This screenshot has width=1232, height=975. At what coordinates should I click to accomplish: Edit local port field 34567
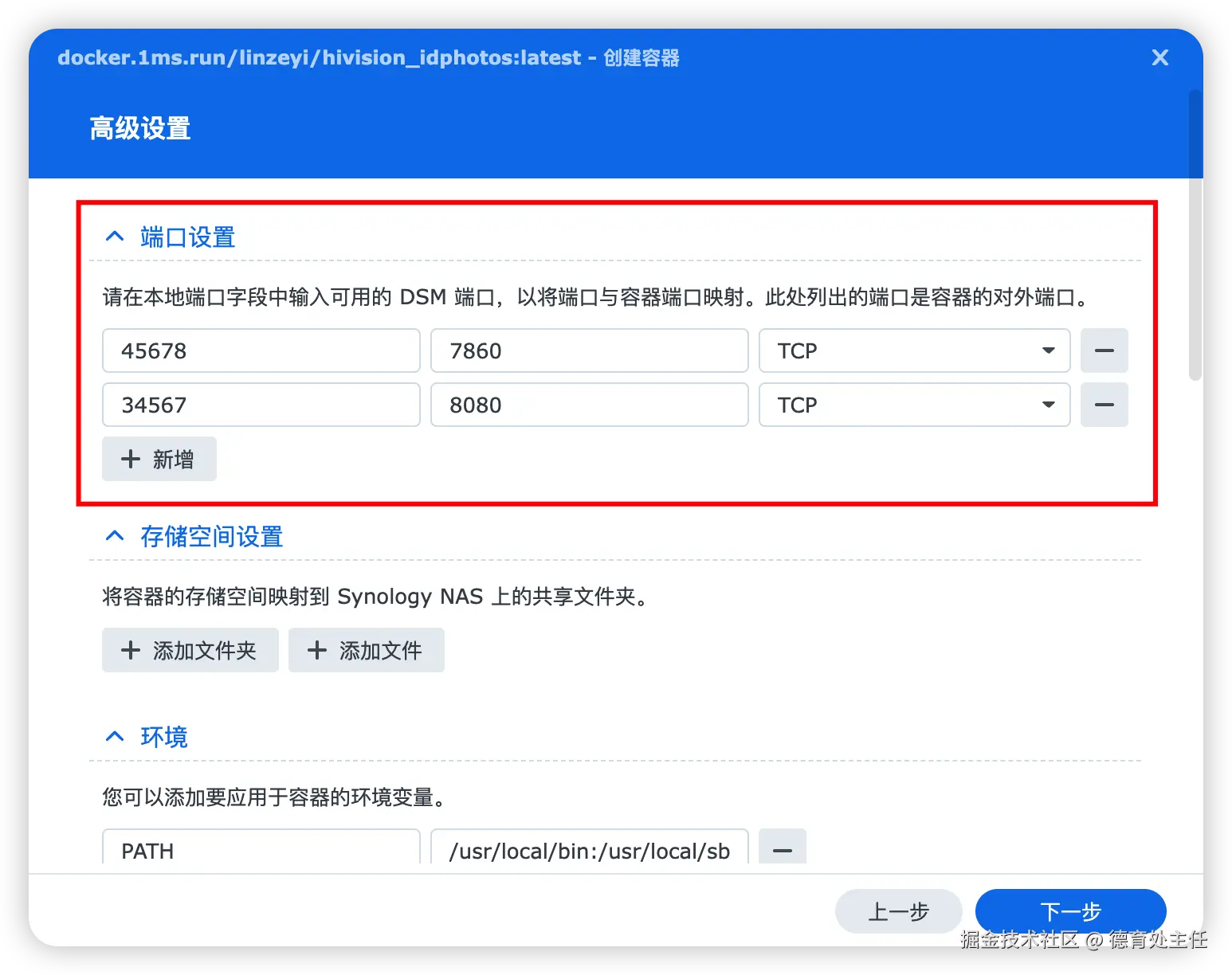coord(261,405)
